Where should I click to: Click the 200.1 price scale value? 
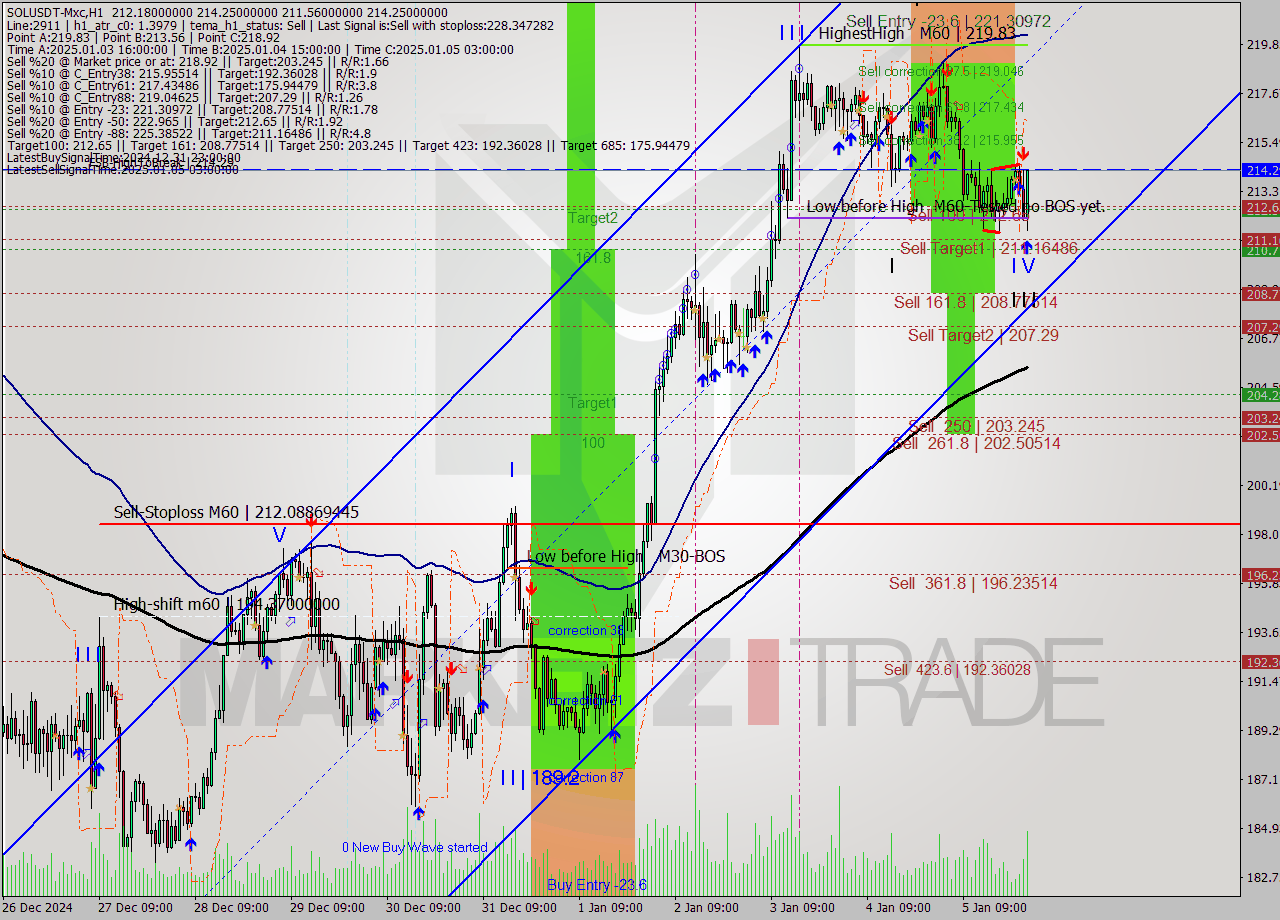tap(1261, 485)
